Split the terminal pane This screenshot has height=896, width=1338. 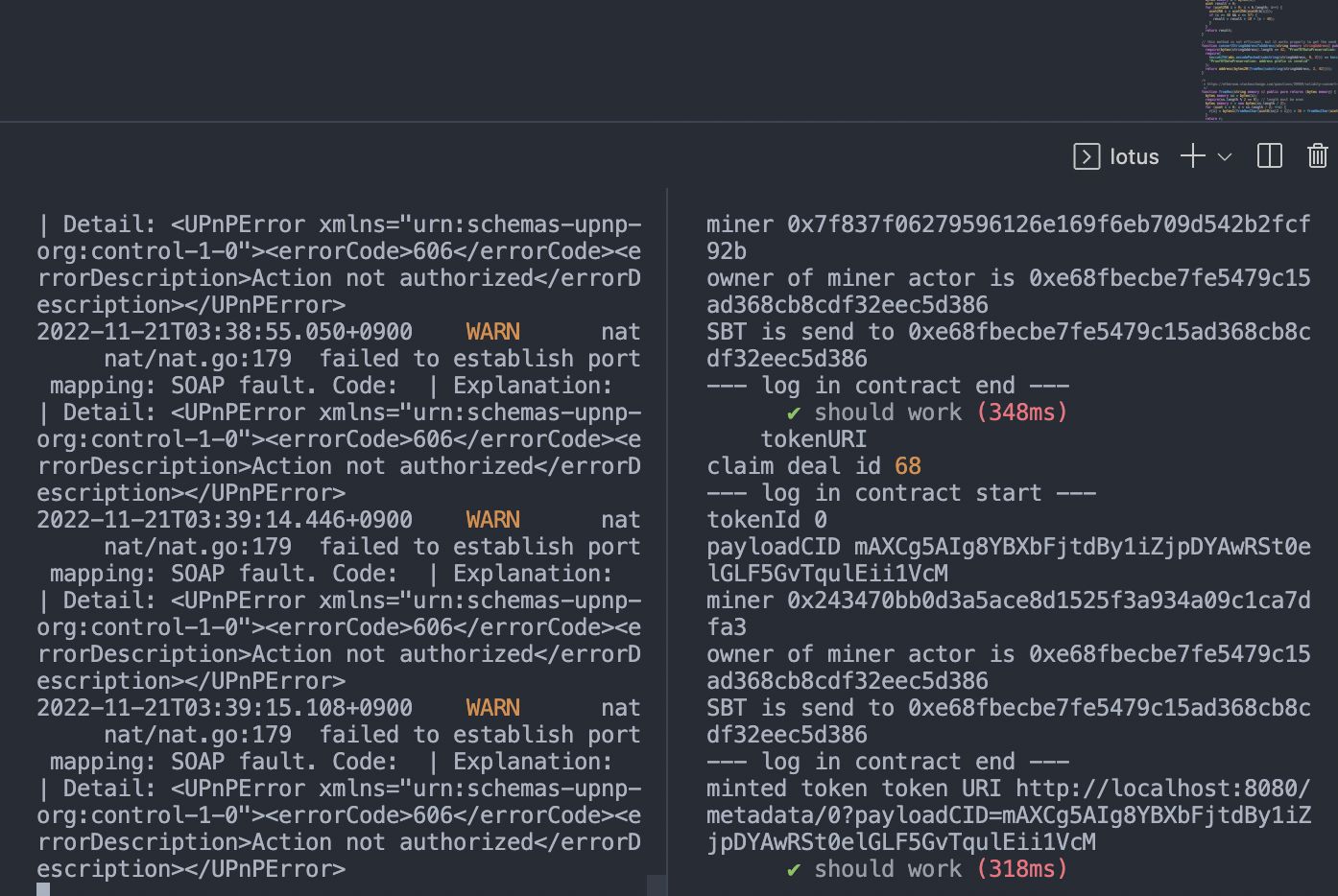point(1270,156)
